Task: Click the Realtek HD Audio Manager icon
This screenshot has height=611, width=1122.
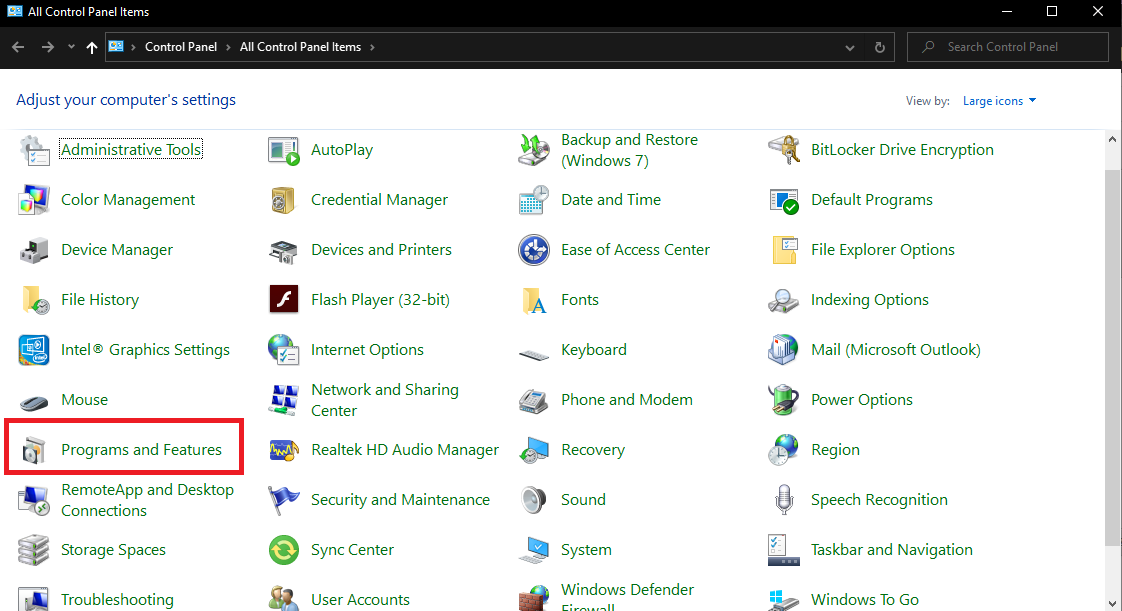Action: (x=284, y=450)
